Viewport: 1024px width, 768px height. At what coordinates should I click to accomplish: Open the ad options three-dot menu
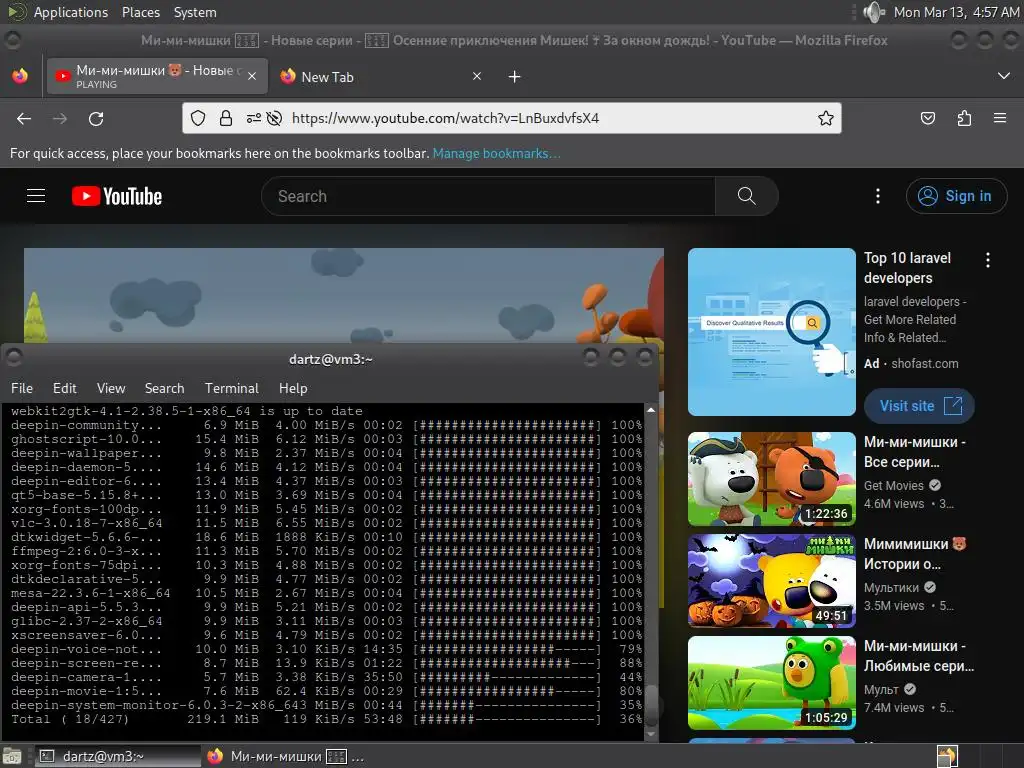click(987, 260)
